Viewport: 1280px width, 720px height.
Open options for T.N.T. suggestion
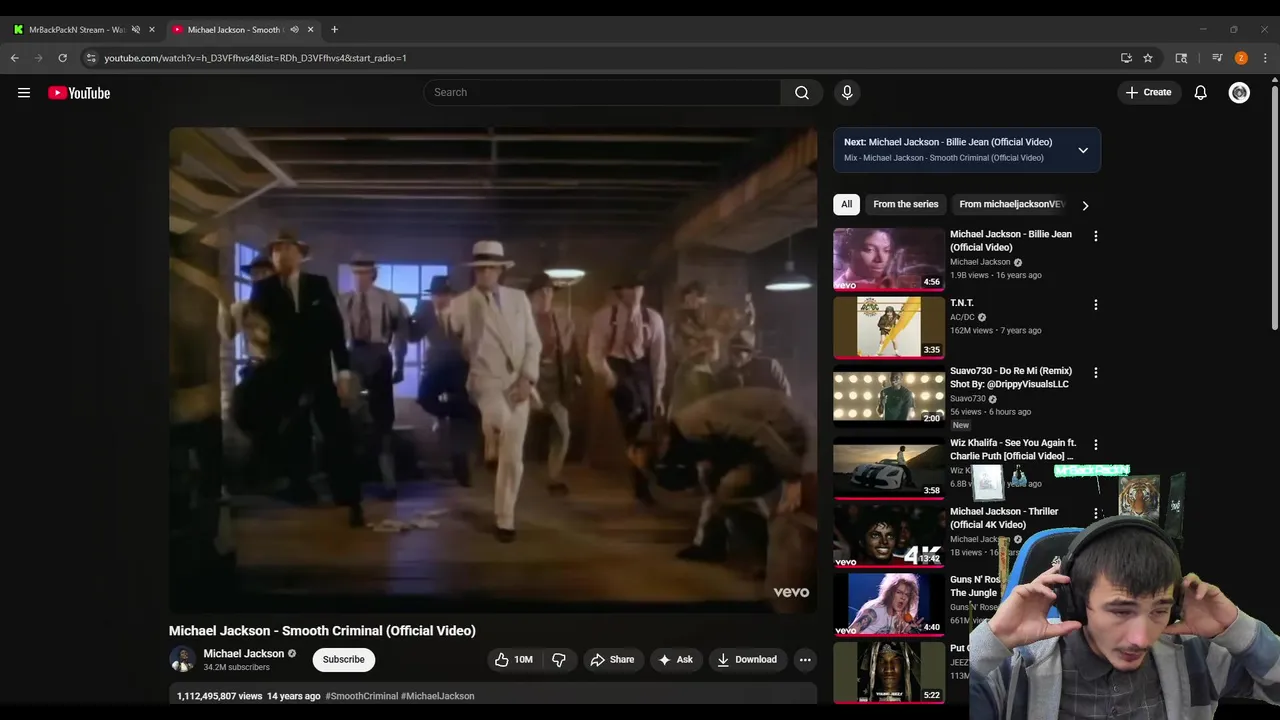coord(1096,304)
